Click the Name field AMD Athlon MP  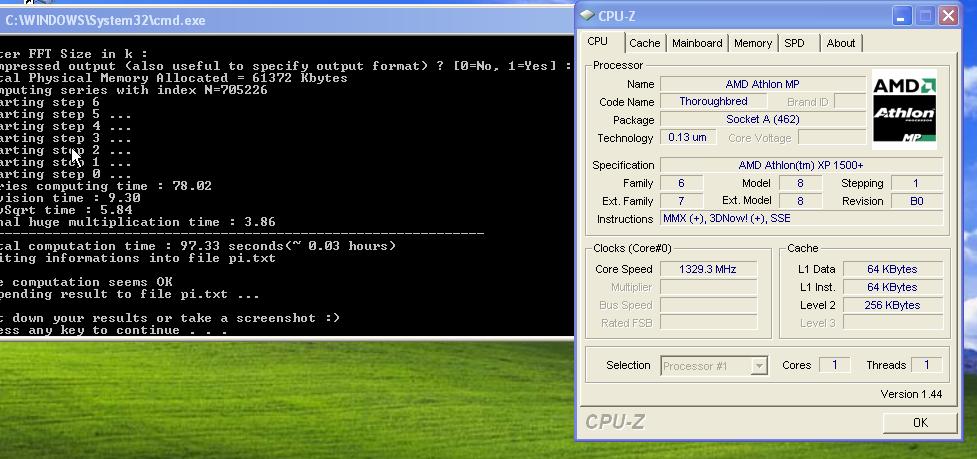pos(763,84)
